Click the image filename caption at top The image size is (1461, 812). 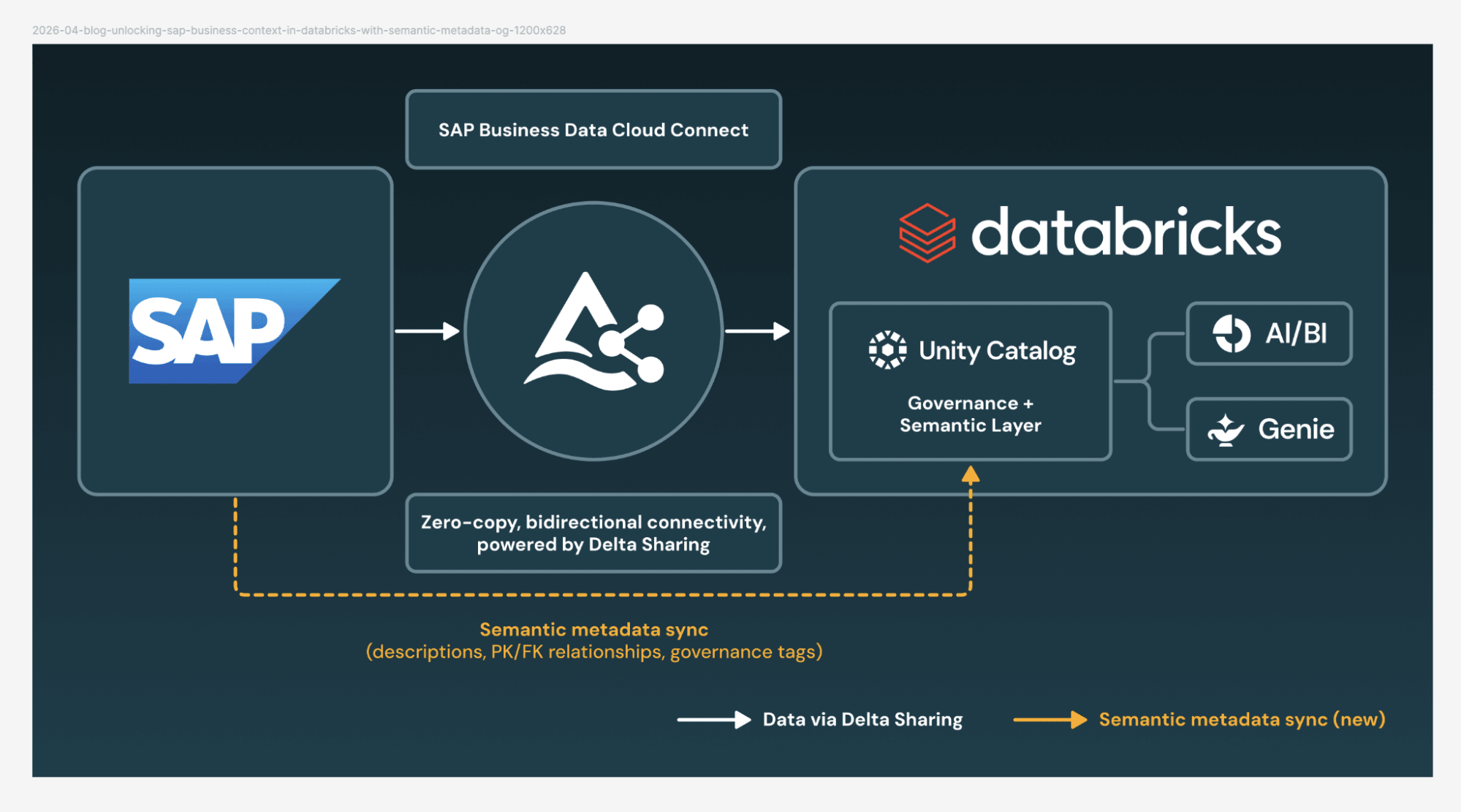(x=299, y=30)
